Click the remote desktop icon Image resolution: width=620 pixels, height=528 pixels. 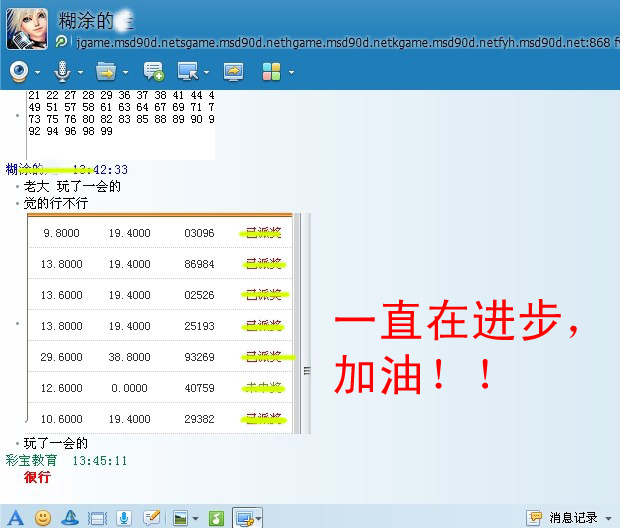coord(186,71)
